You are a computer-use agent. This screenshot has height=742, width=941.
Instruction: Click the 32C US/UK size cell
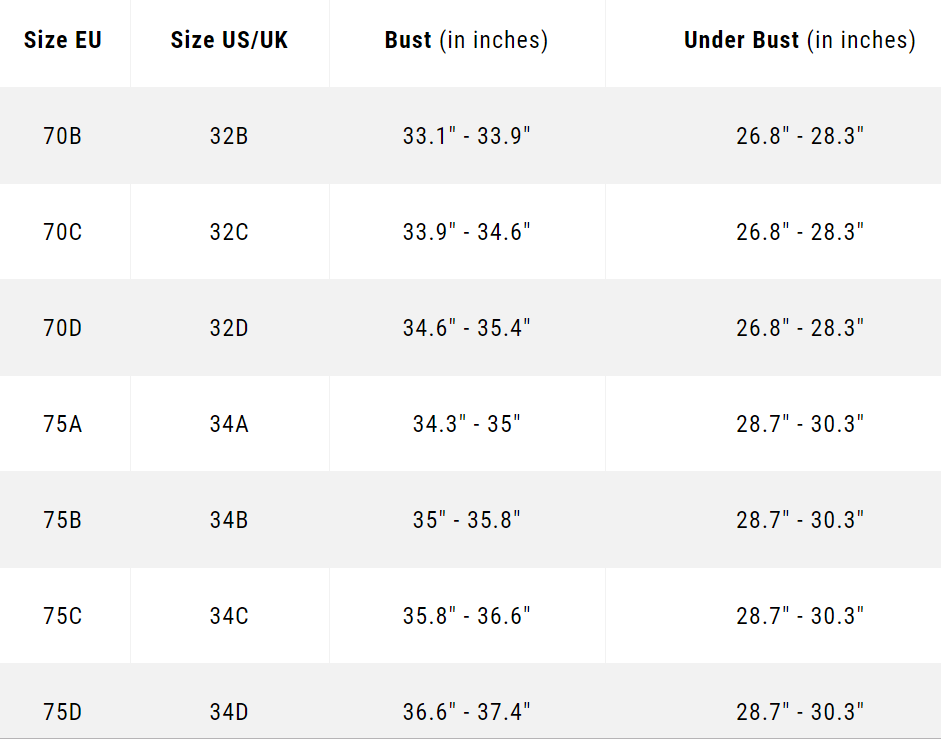click(229, 232)
